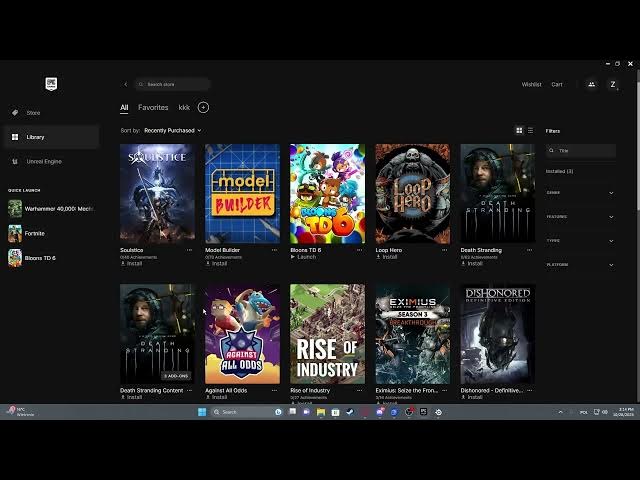Launch Bloons TD 6

tap(303, 257)
